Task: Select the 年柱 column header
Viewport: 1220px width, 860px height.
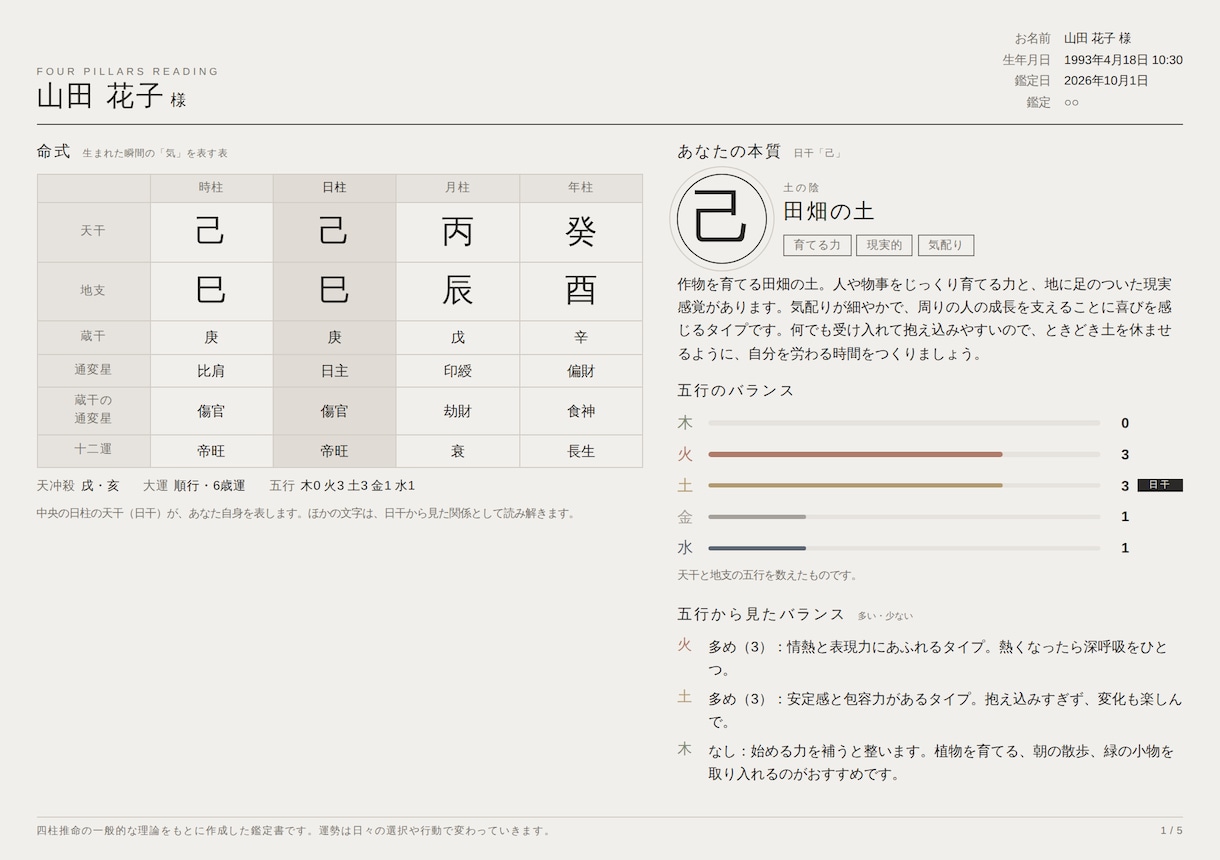Action: tap(581, 188)
